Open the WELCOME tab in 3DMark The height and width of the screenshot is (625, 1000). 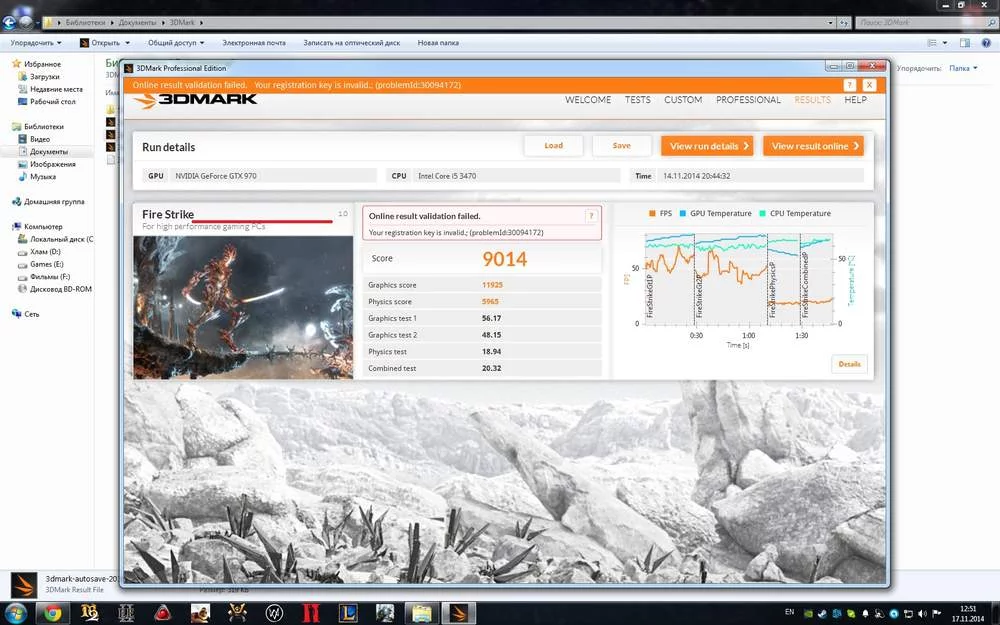coord(587,99)
